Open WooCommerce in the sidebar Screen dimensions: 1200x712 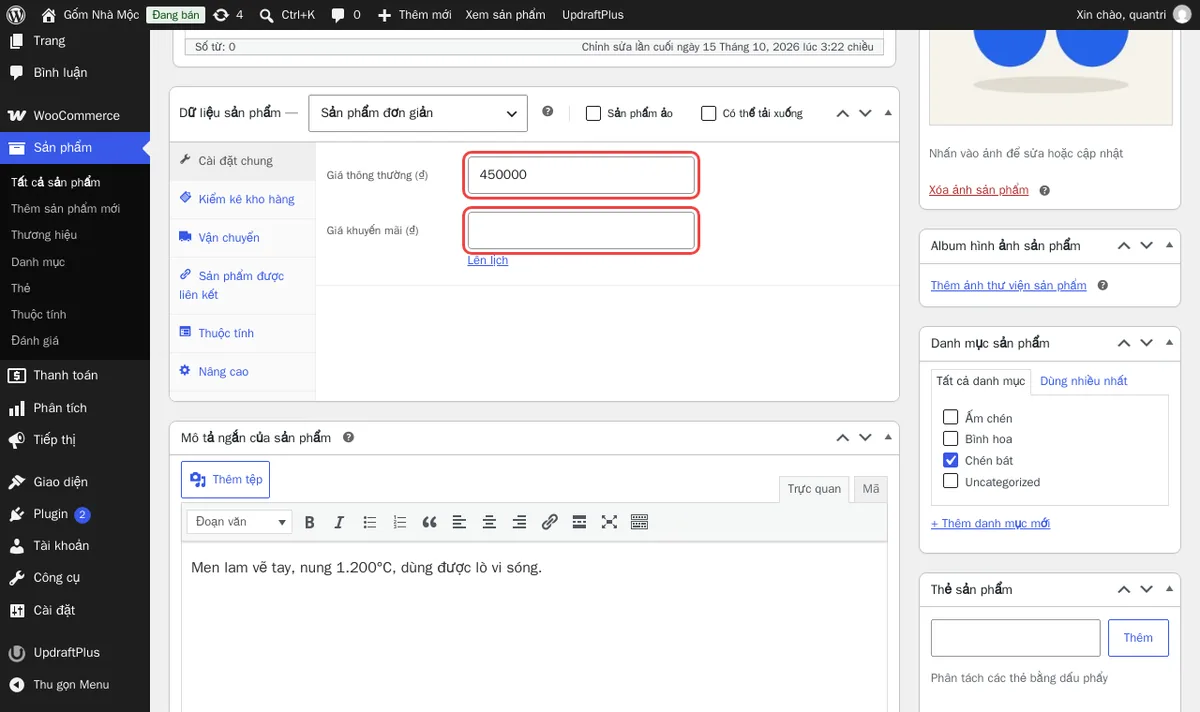click(x=75, y=115)
